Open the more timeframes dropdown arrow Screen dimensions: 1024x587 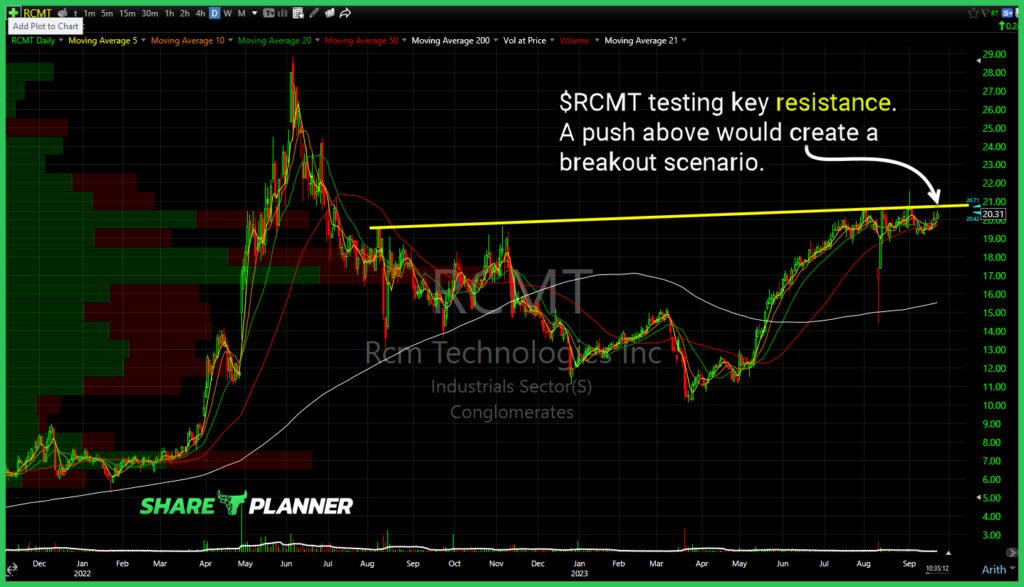255,13
